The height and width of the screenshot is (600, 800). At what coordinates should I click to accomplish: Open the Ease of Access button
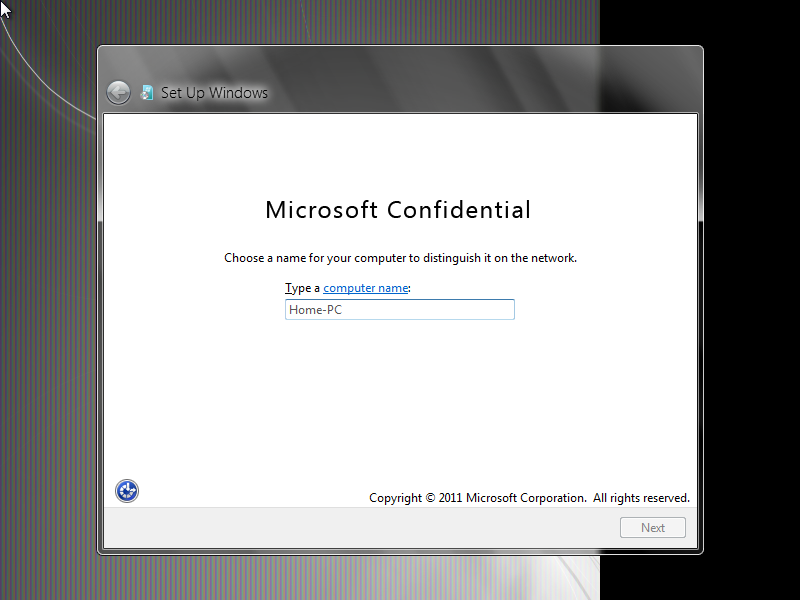point(127,491)
